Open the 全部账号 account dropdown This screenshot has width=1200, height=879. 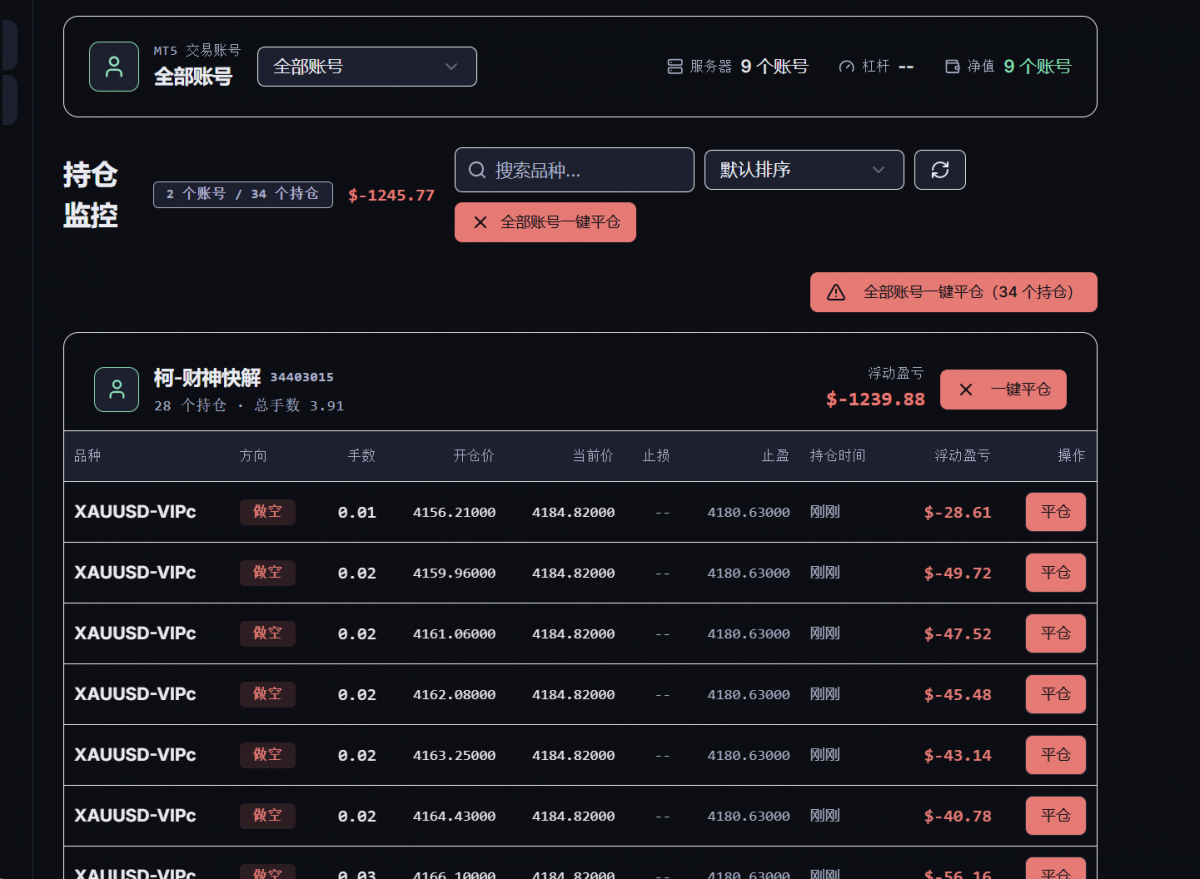tap(367, 67)
